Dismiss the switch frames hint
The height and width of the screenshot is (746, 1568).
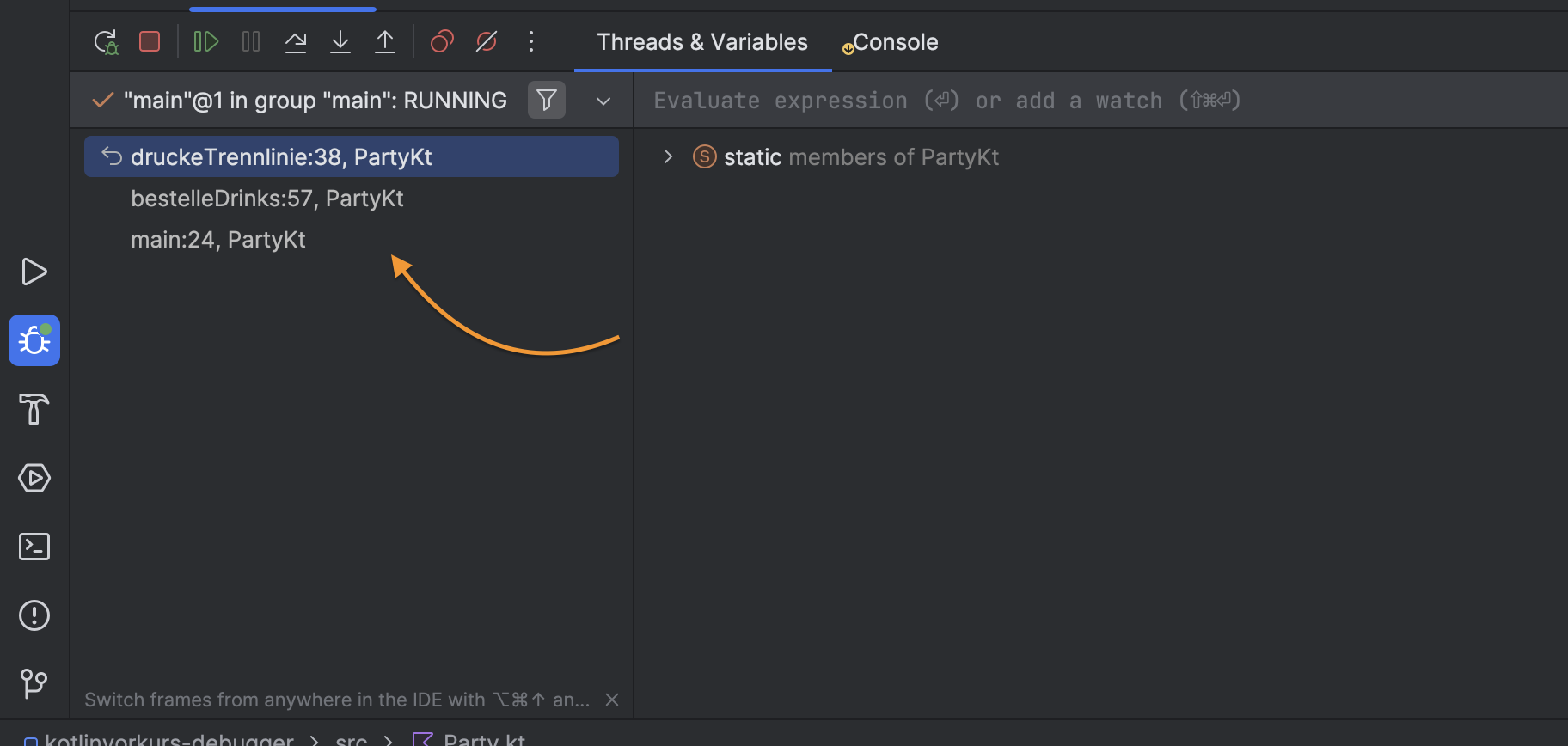[612, 700]
